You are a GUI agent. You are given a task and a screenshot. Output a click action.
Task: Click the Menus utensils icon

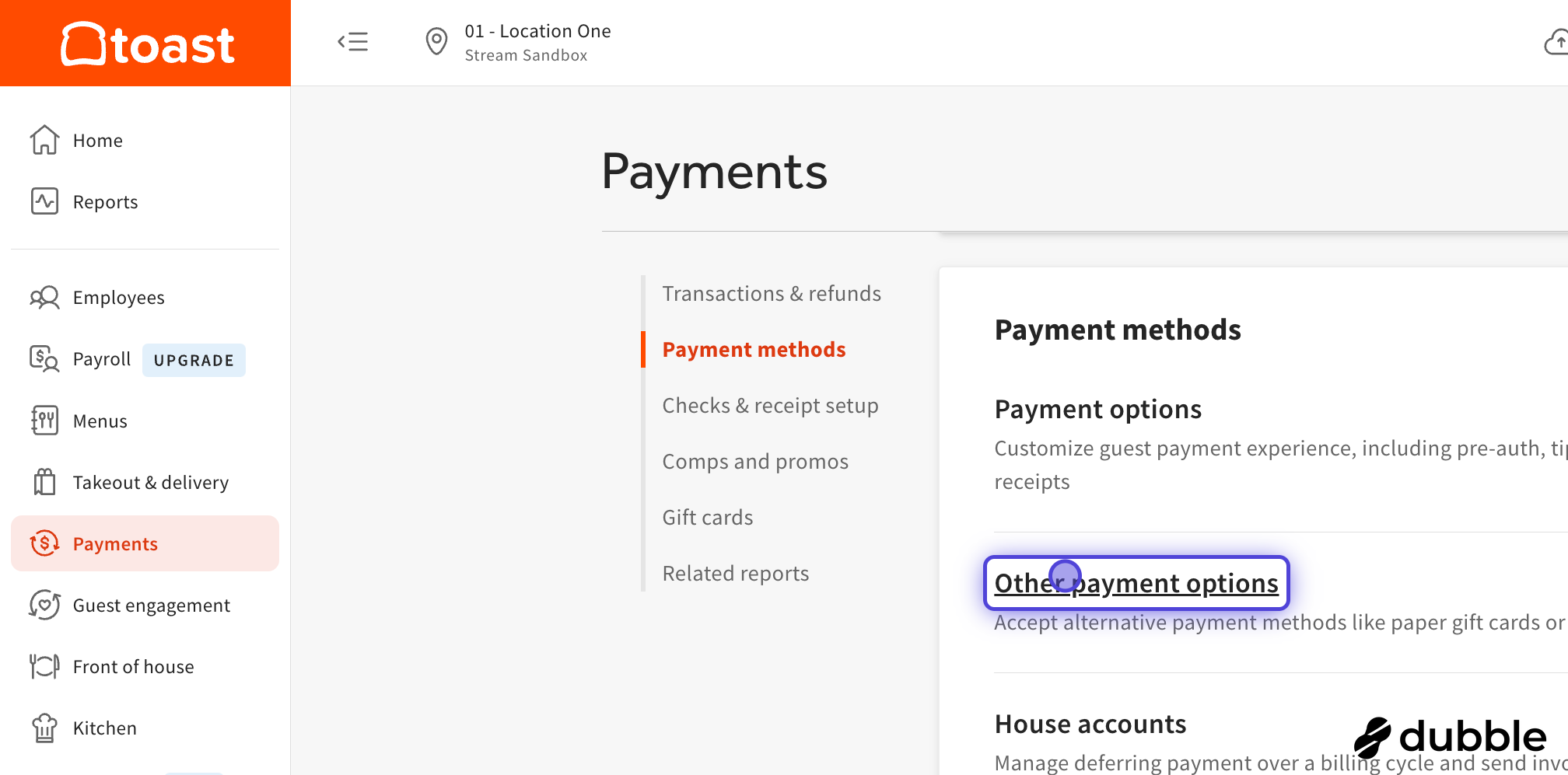point(44,421)
